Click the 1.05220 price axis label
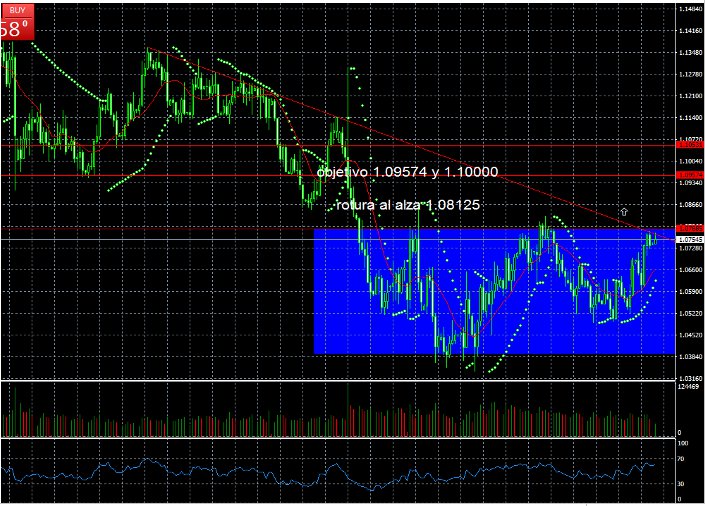Screen dimensions: 705x506 pyautogui.click(x=689, y=313)
